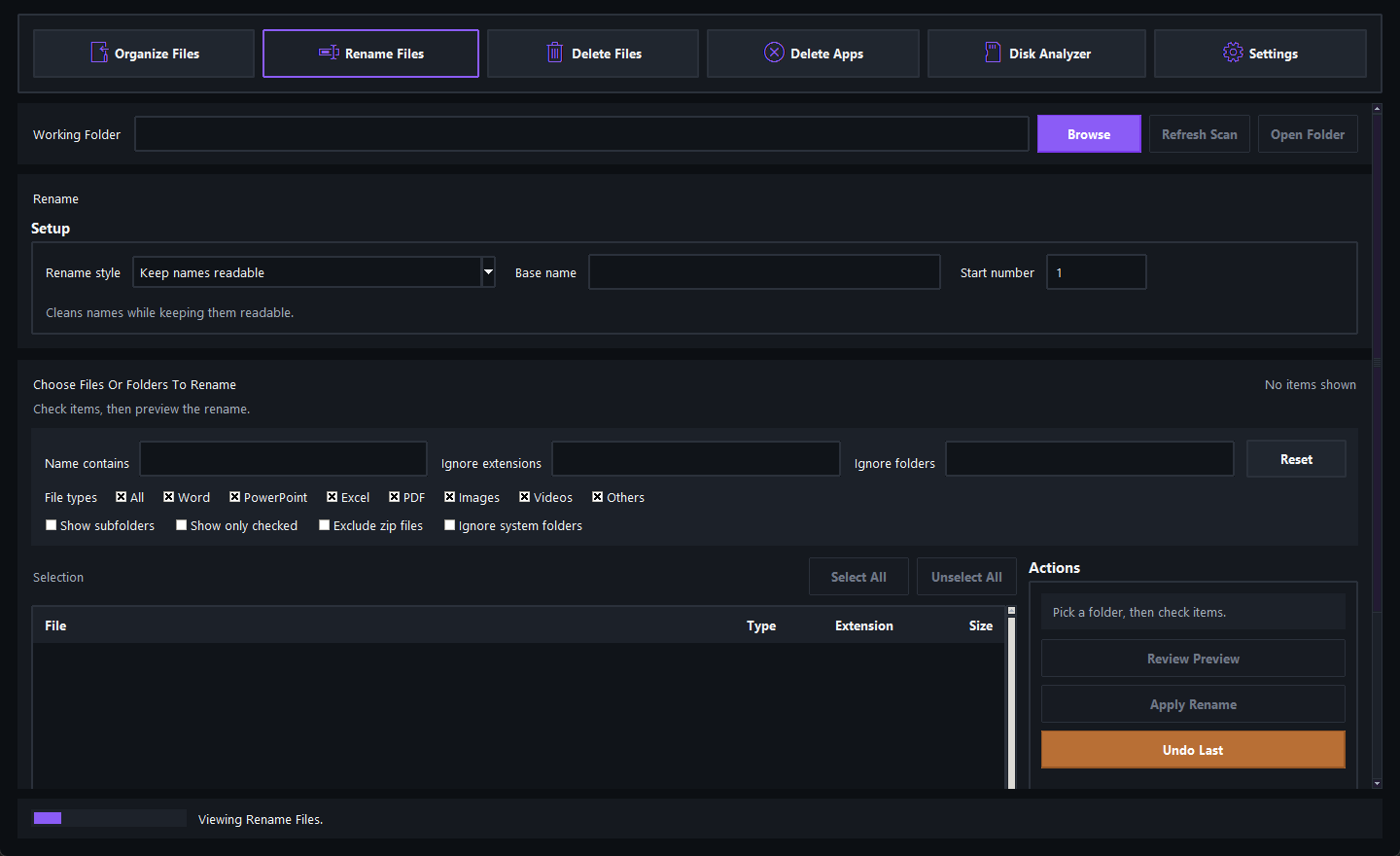The image size is (1400, 856).
Task: Click the Rename style dropdown arrow
Action: [489, 272]
